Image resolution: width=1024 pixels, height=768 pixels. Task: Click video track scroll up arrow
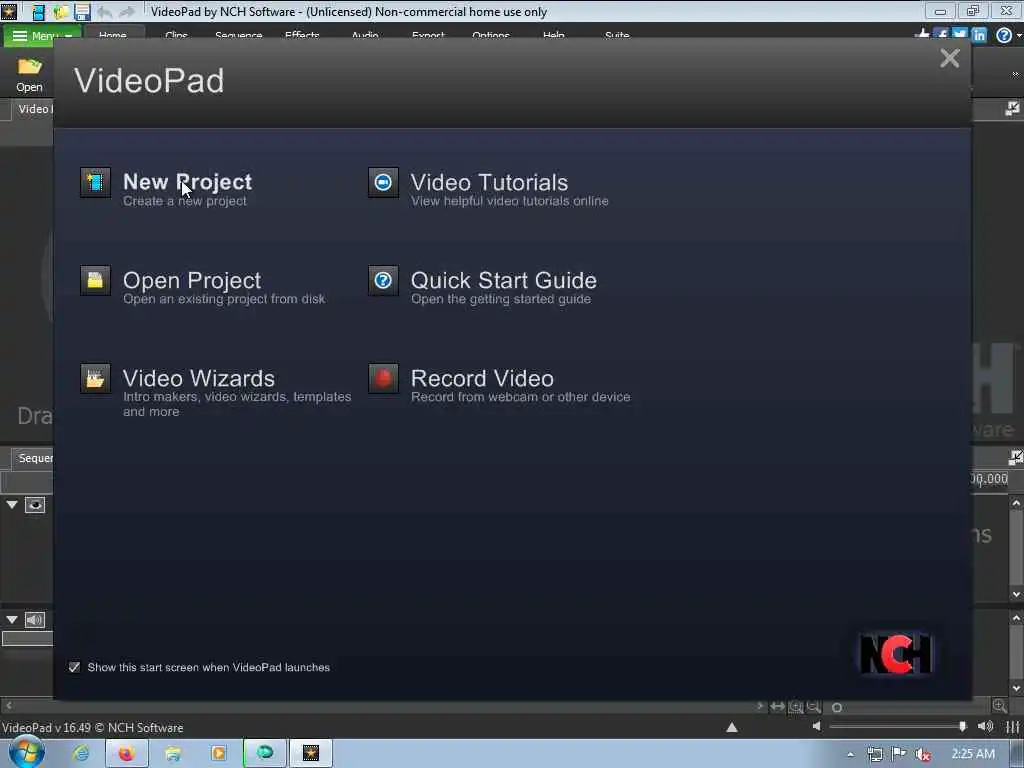point(1016,503)
